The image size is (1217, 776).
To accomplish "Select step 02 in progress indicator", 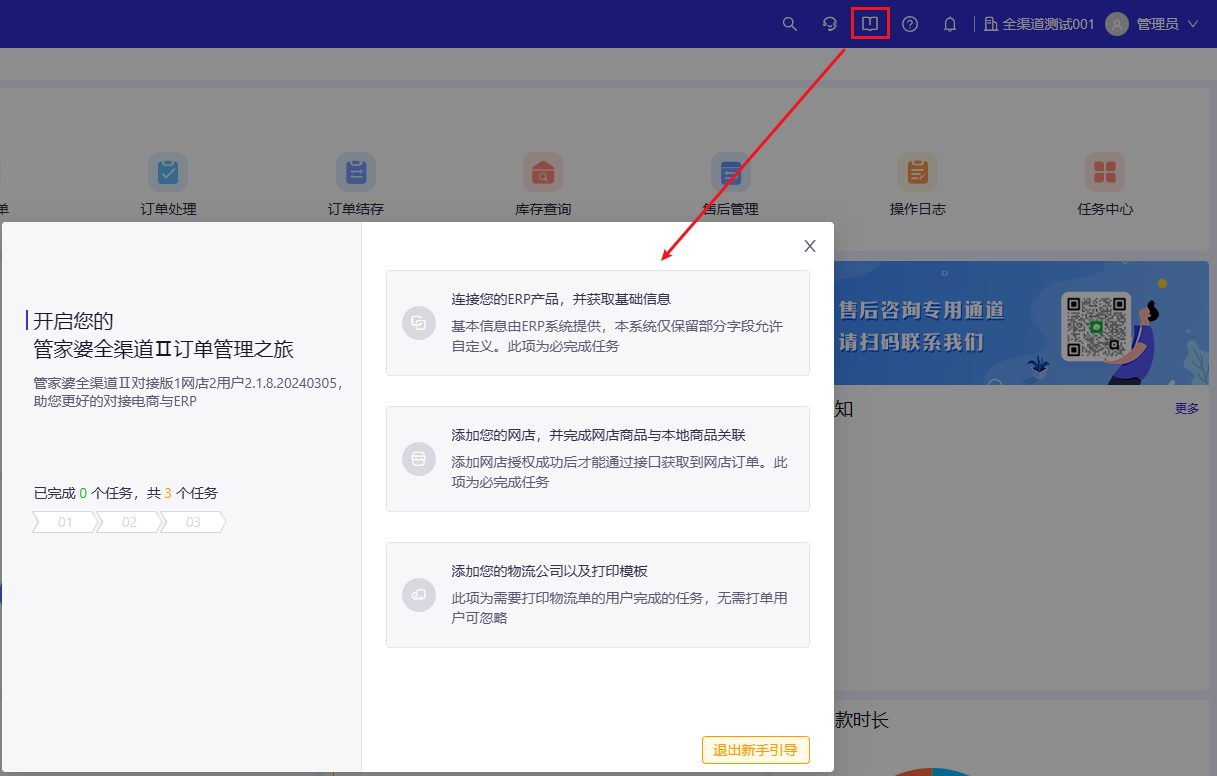I will click(x=129, y=522).
